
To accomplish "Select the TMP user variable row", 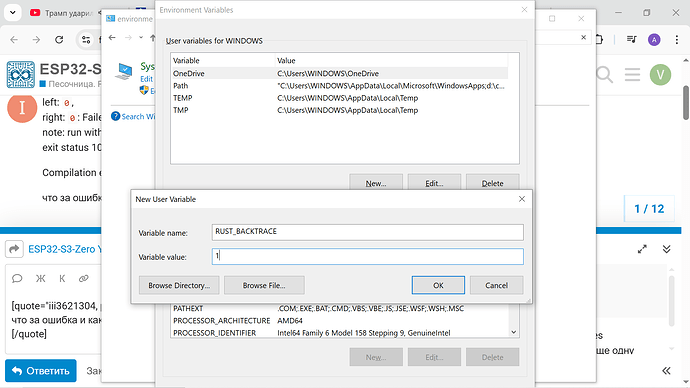I will point(339,110).
